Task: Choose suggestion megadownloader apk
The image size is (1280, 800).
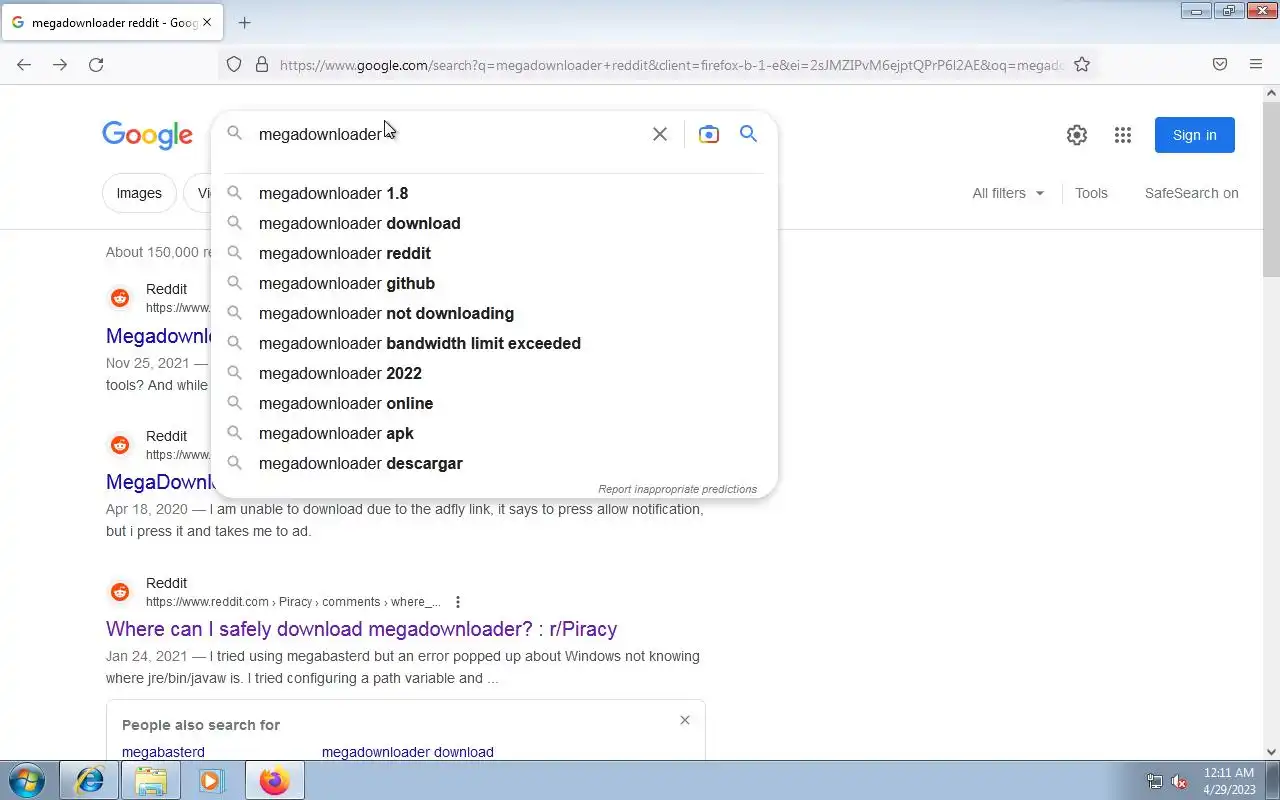Action: point(495,433)
